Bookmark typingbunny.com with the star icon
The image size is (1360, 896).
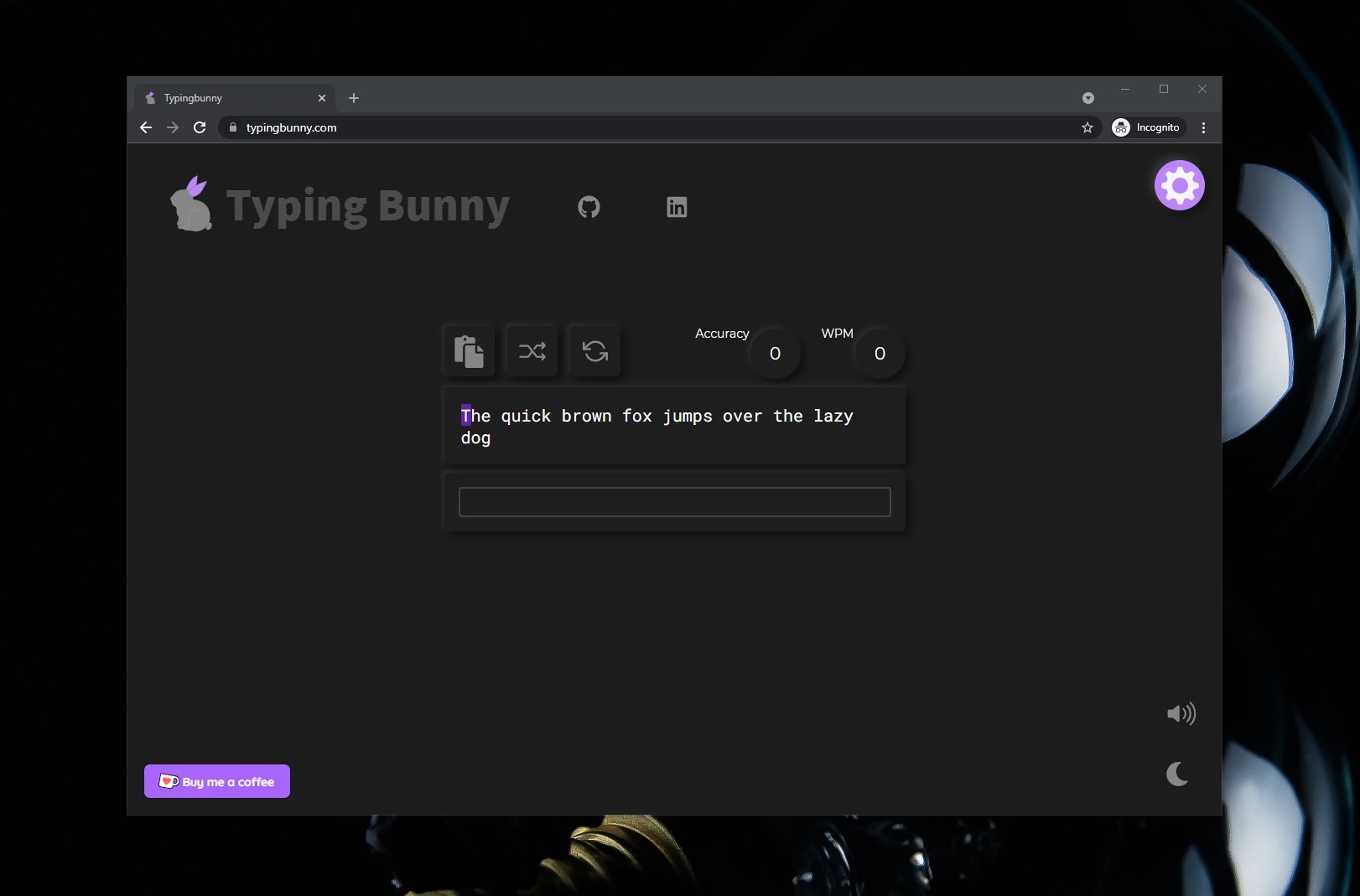pyautogui.click(x=1087, y=127)
